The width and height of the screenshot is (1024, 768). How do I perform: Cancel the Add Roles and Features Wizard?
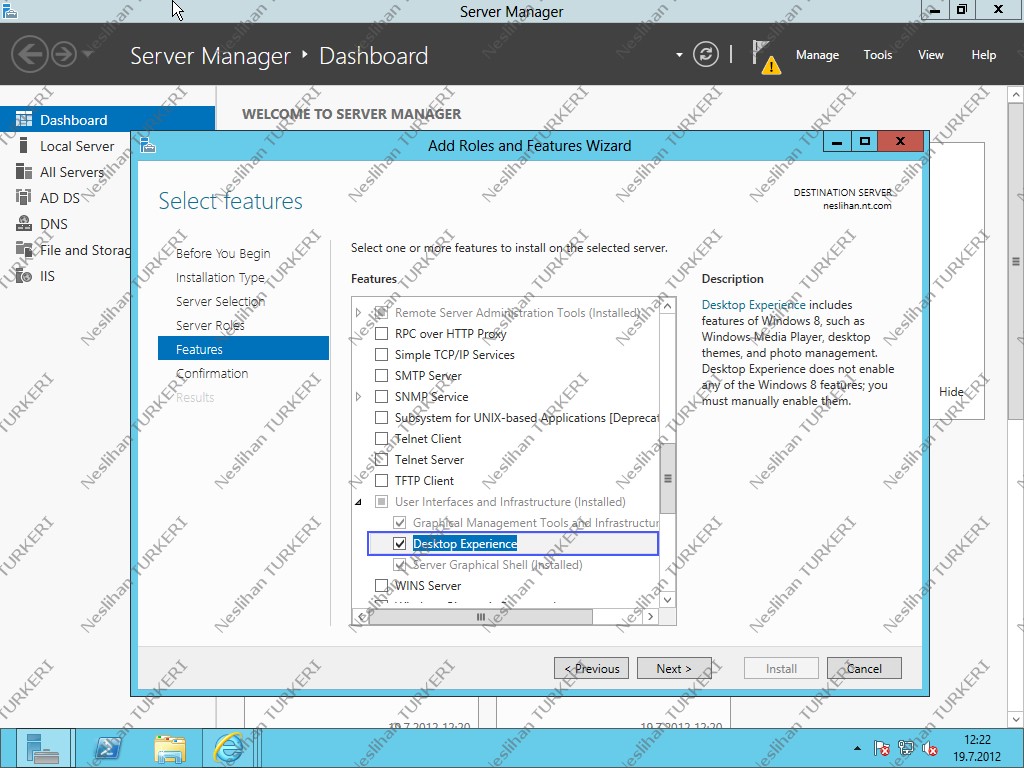pos(864,668)
